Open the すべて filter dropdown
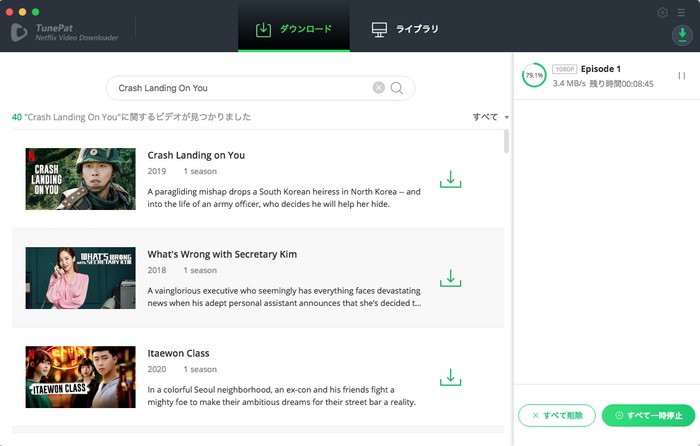This screenshot has width=700, height=446. pyautogui.click(x=491, y=117)
